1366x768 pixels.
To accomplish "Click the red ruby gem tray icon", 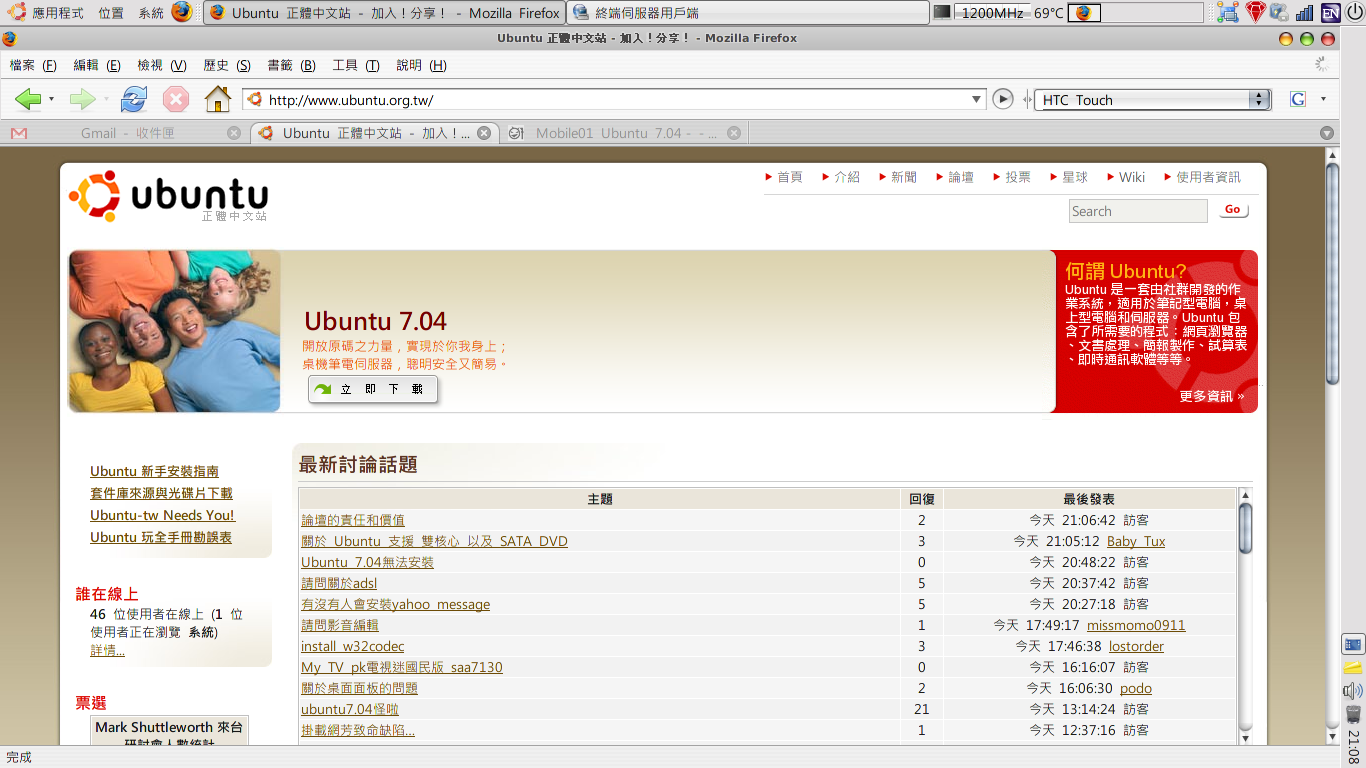I will pyautogui.click(x=1256, y=12).
